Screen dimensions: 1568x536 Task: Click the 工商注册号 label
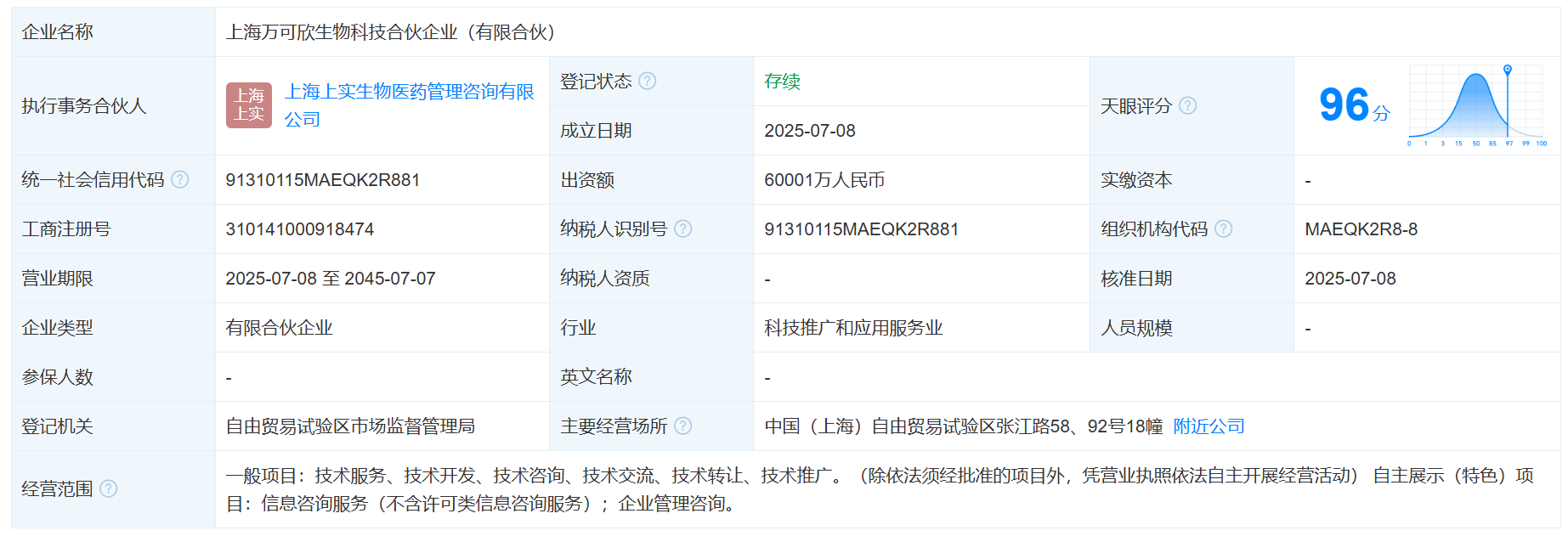tap(66, 229)
